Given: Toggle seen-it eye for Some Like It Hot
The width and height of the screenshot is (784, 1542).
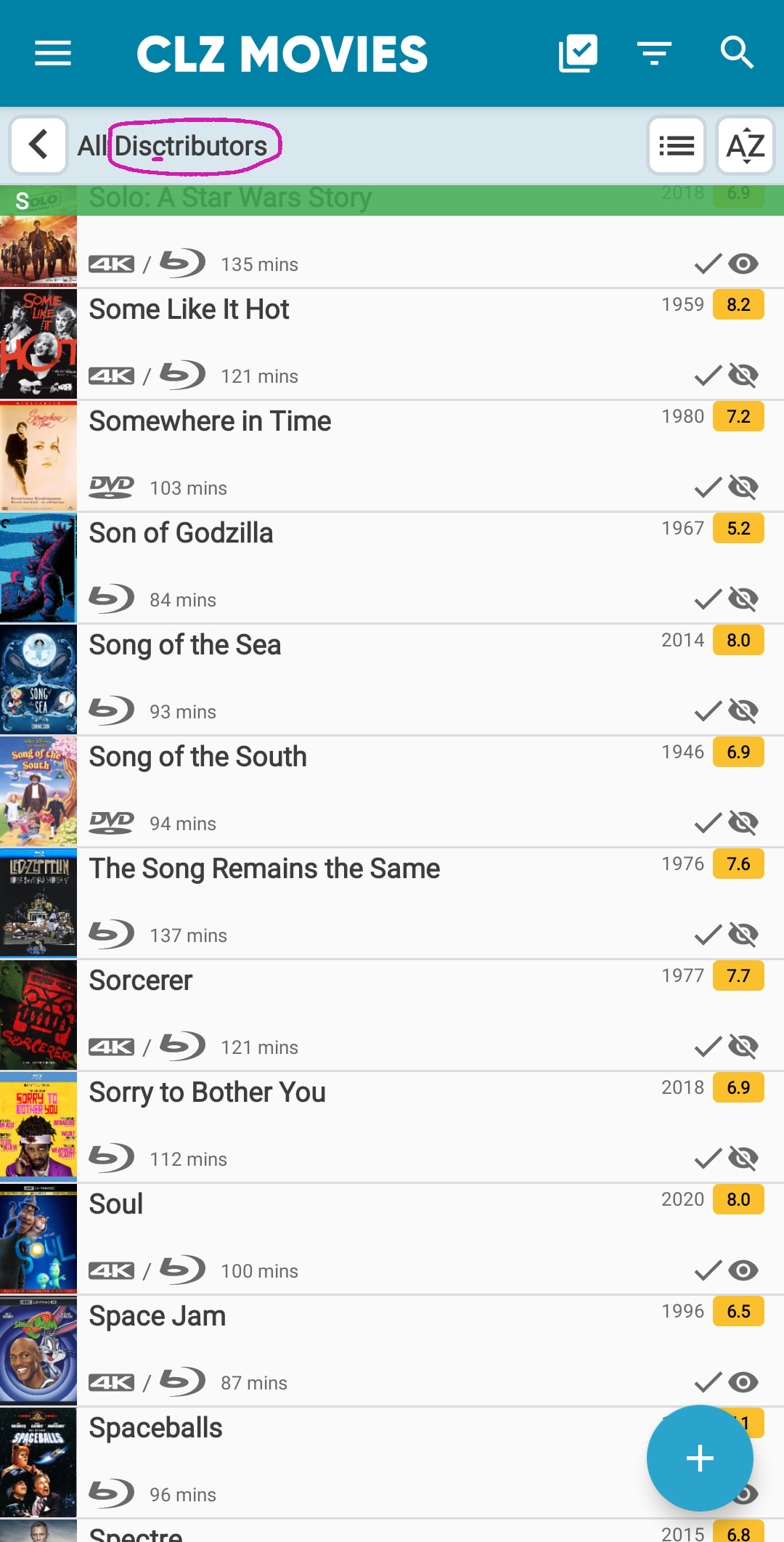Looking at the screenshot, I should (x=743, y=376).
